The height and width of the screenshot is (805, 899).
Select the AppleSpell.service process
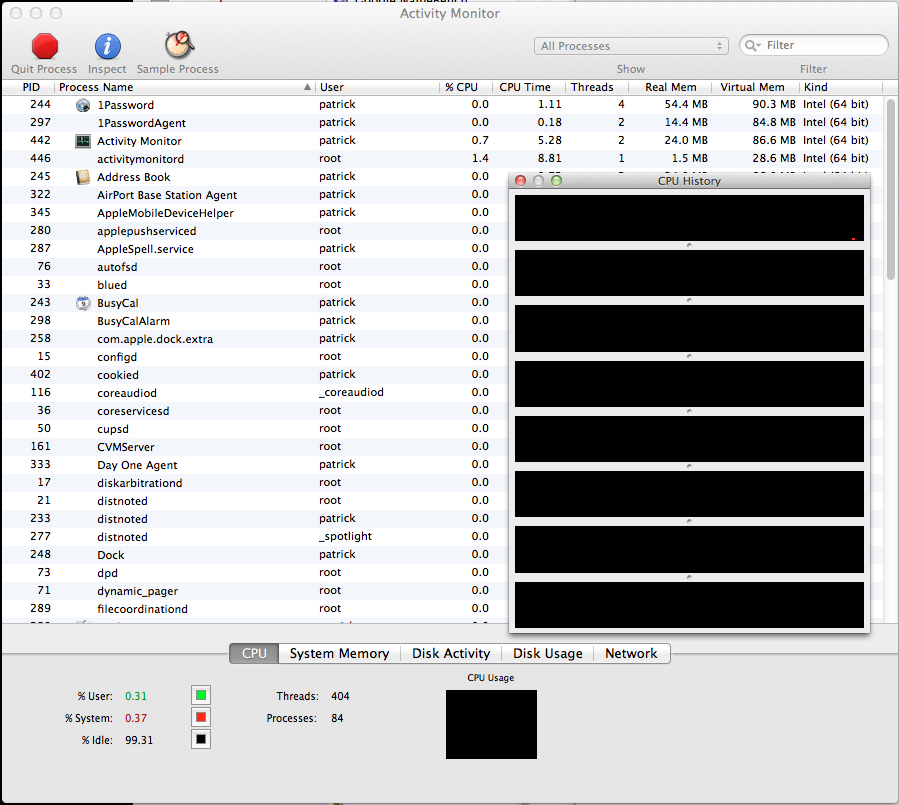[x=255, y=249]
